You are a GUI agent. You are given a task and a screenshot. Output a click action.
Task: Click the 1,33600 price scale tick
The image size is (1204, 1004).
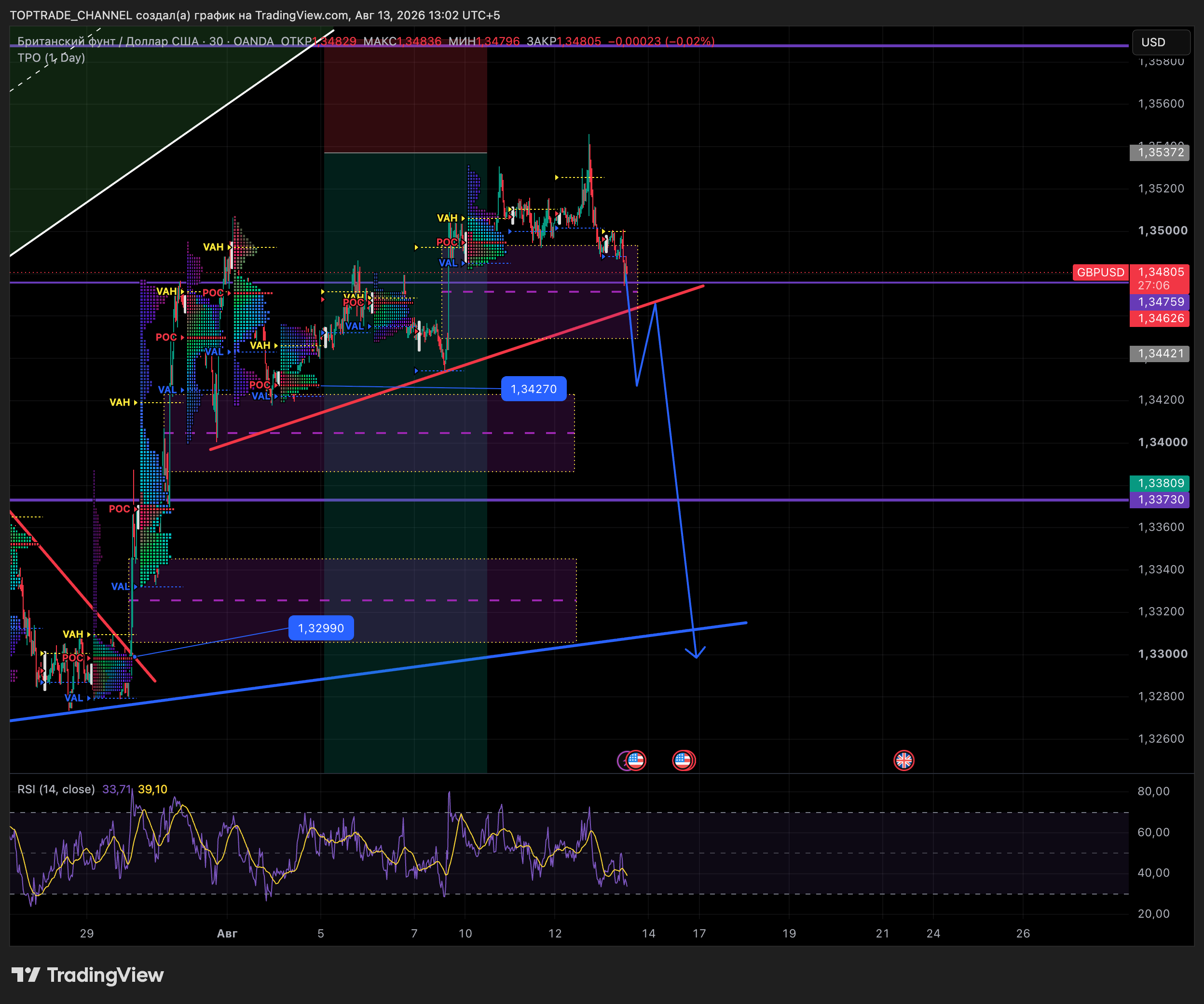coord(1161,527)
